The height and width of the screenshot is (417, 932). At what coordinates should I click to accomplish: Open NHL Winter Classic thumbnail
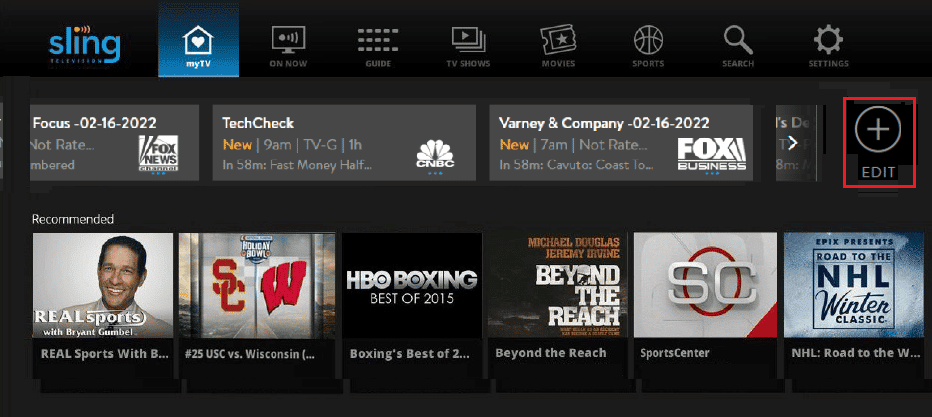click(854, 285)
